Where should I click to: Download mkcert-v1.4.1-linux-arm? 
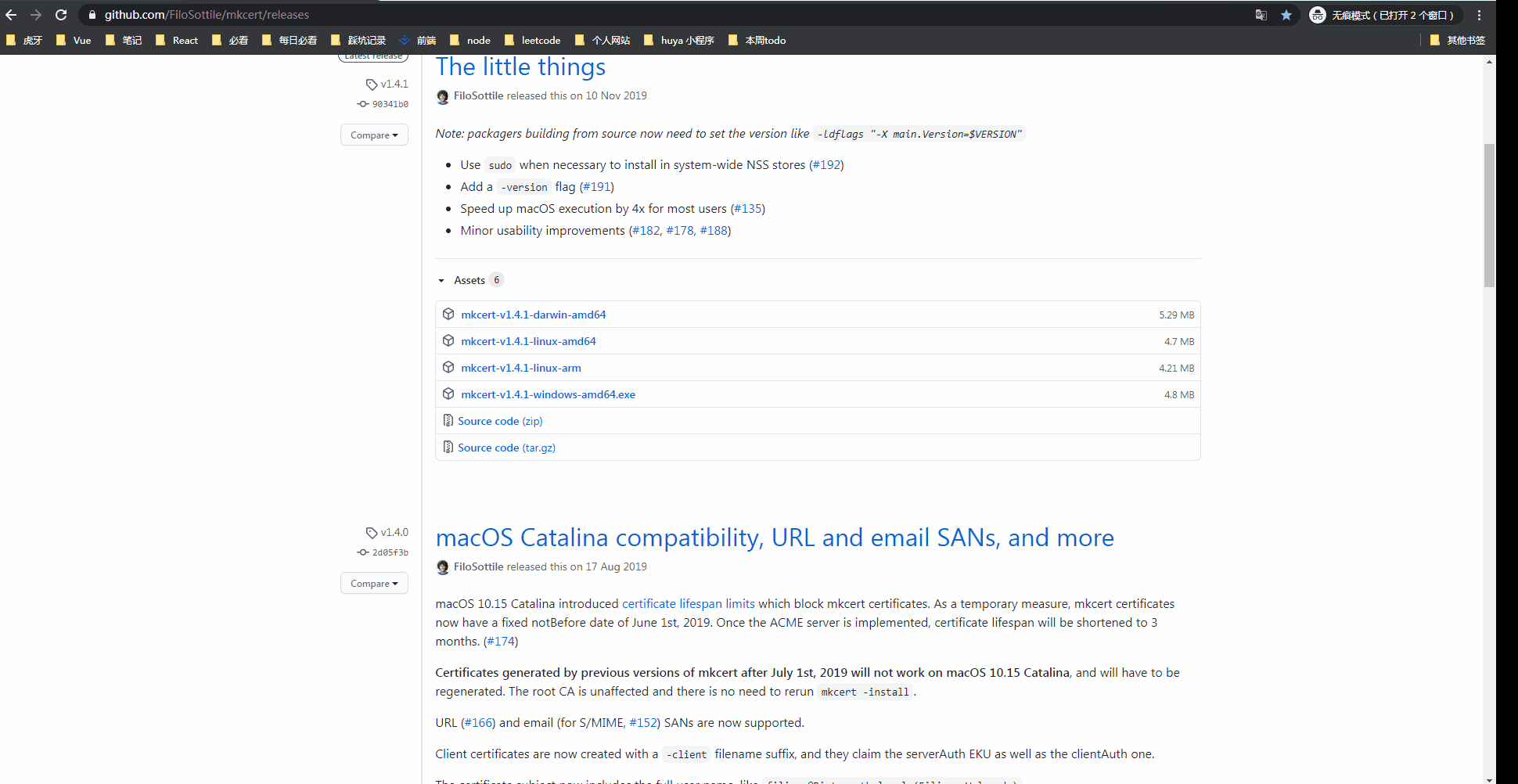coord(521,367)
